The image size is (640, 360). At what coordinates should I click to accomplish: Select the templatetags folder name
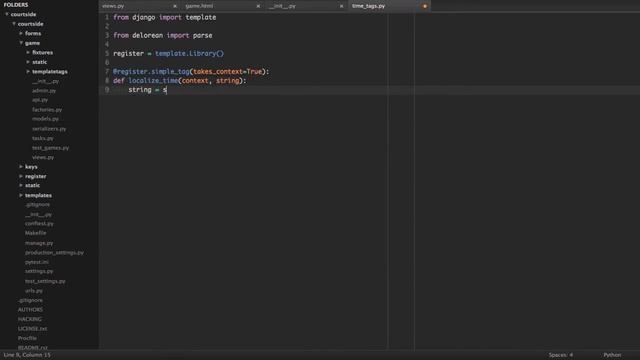(x=50, y=71)
